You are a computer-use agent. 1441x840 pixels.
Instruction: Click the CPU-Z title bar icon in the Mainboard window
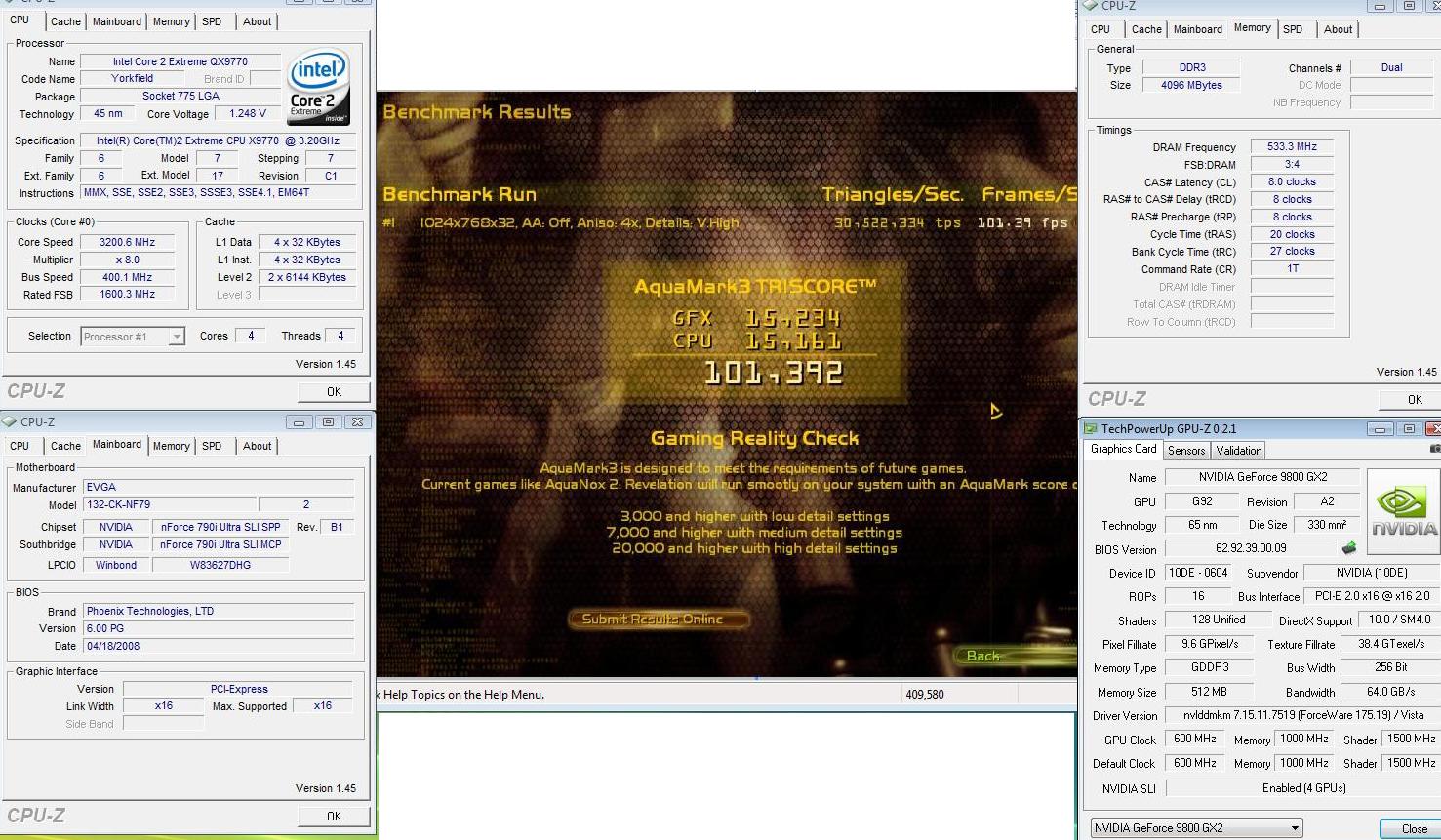pos(10,421)
